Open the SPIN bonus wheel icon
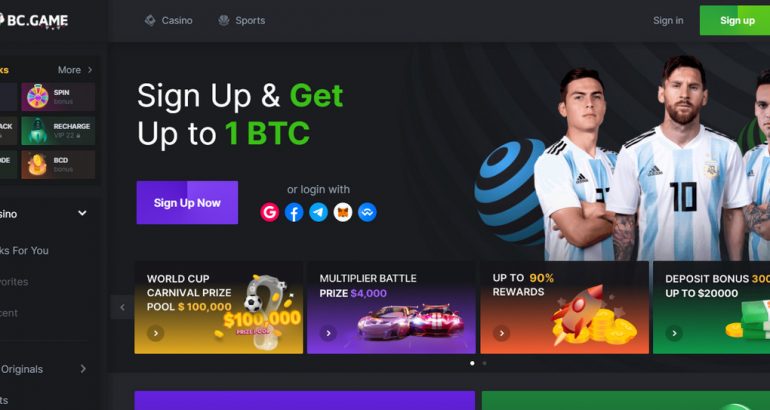 38,96
